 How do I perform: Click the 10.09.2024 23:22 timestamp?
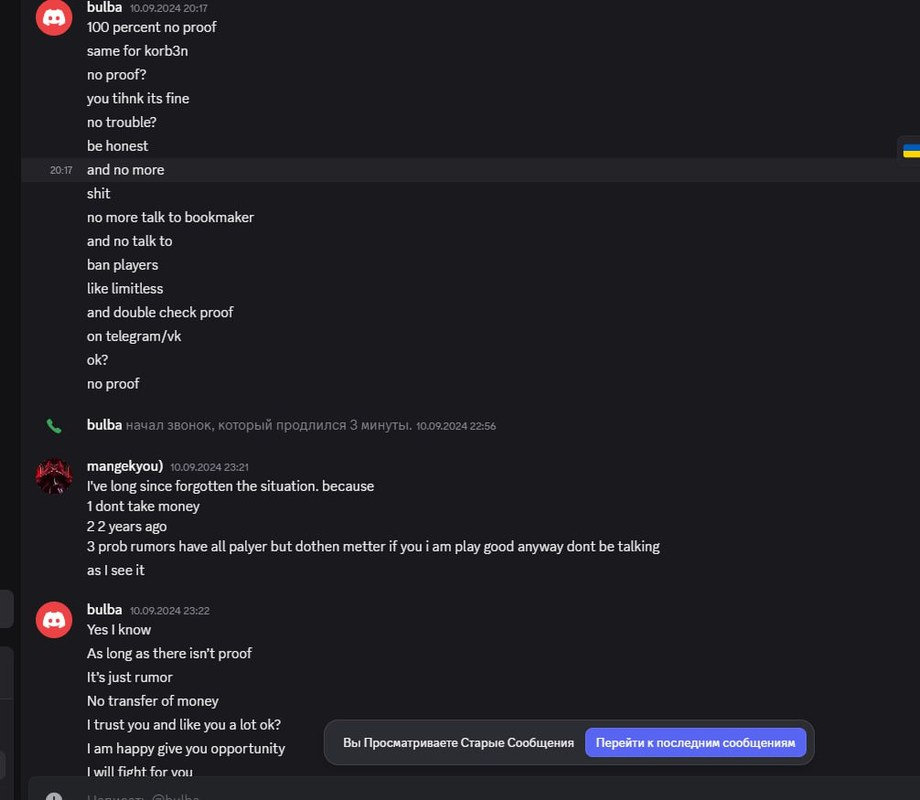(169, 610)
